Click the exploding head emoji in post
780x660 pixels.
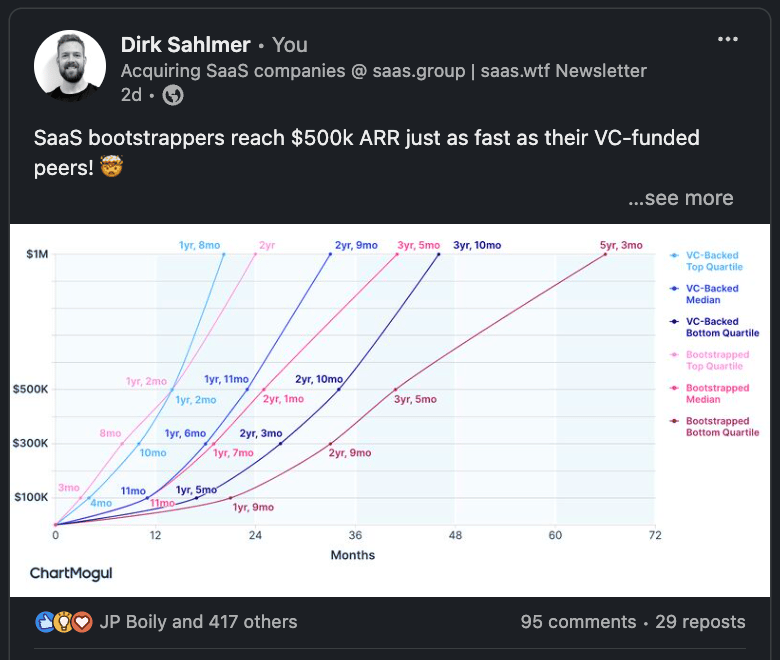pyautogui.click(x=111, y=167)
